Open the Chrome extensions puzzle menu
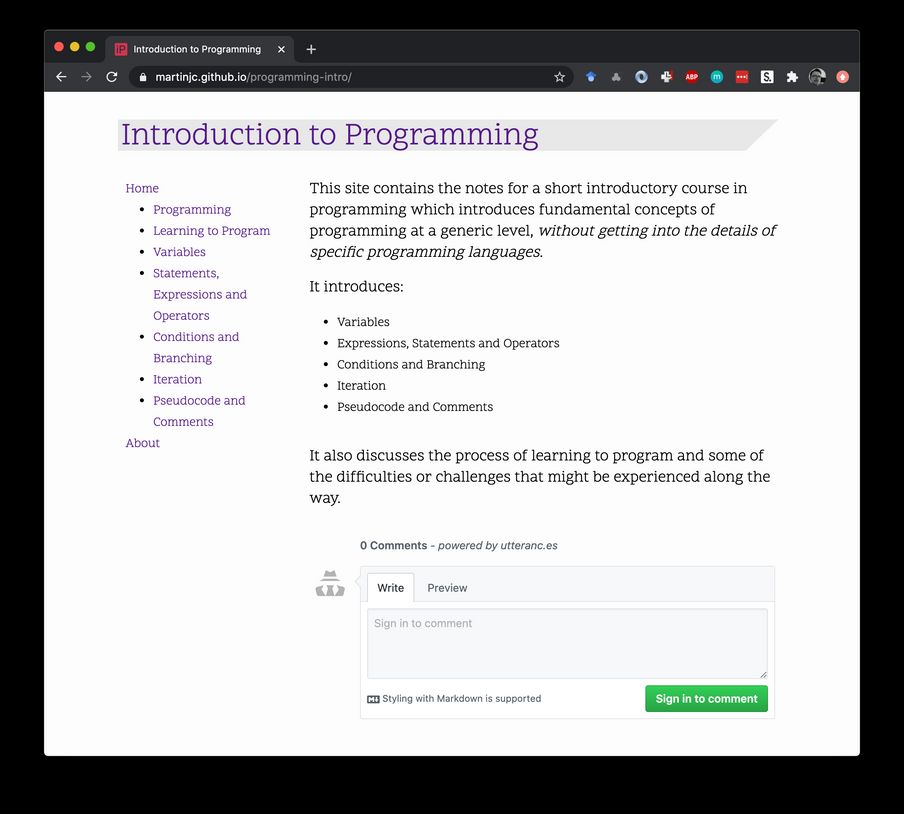 click(792, 76)
